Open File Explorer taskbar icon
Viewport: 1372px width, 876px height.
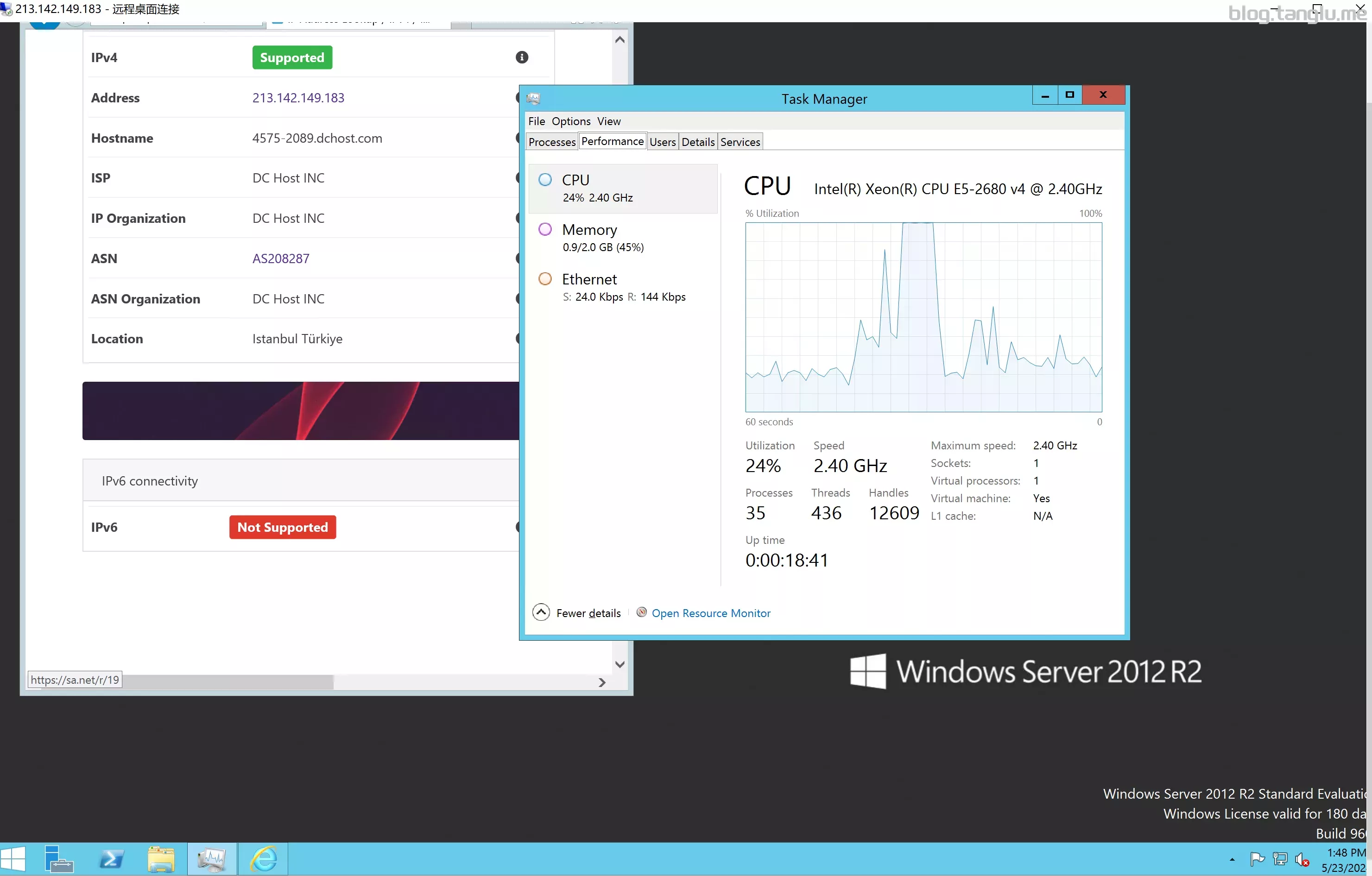(x=161, y=859)
